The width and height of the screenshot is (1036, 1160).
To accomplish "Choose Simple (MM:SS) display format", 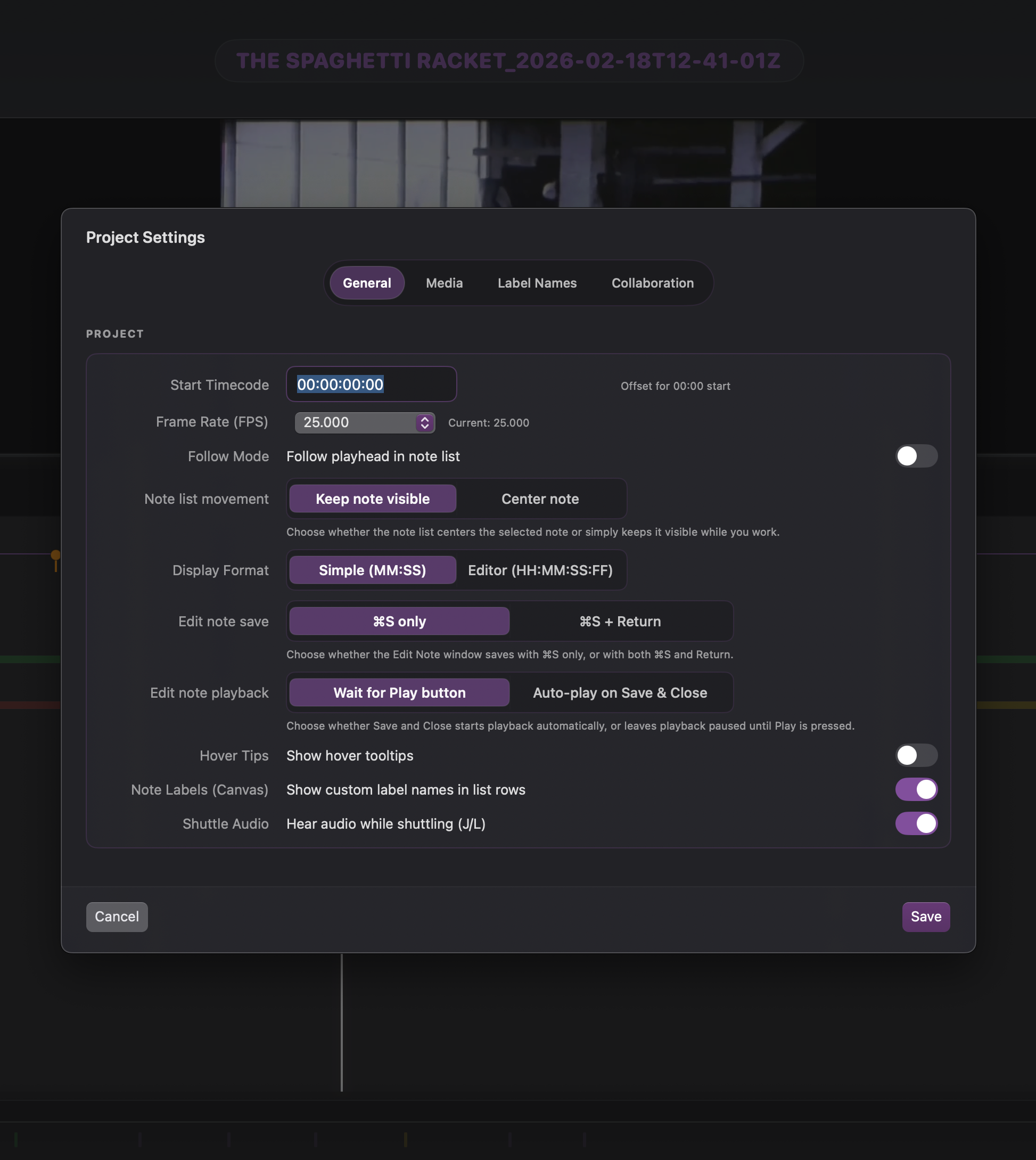I will (x=373, y=570).
